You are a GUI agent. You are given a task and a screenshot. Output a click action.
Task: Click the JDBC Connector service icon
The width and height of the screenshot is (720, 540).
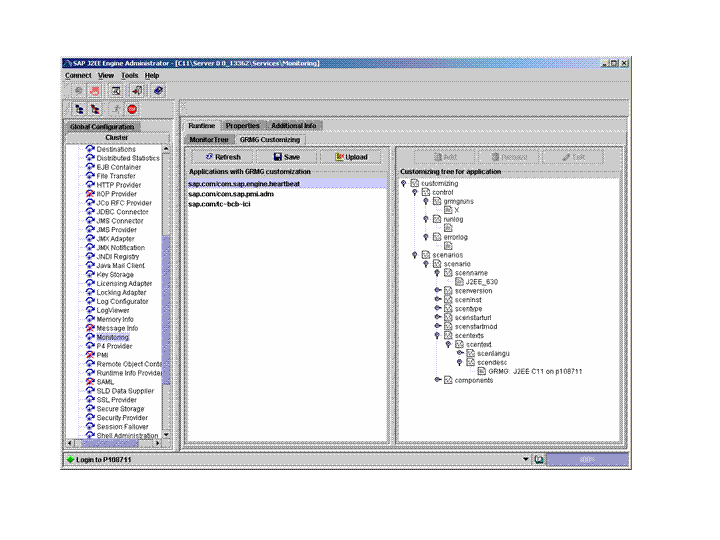pyautogui.click(x=90, y=212)
